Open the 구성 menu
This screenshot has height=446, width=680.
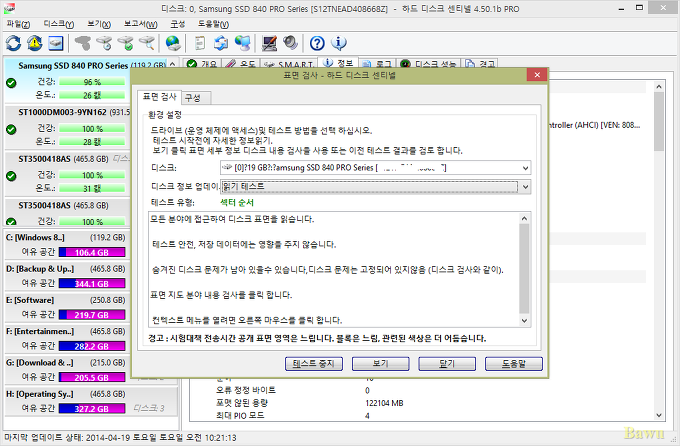(x=177, y=24)
